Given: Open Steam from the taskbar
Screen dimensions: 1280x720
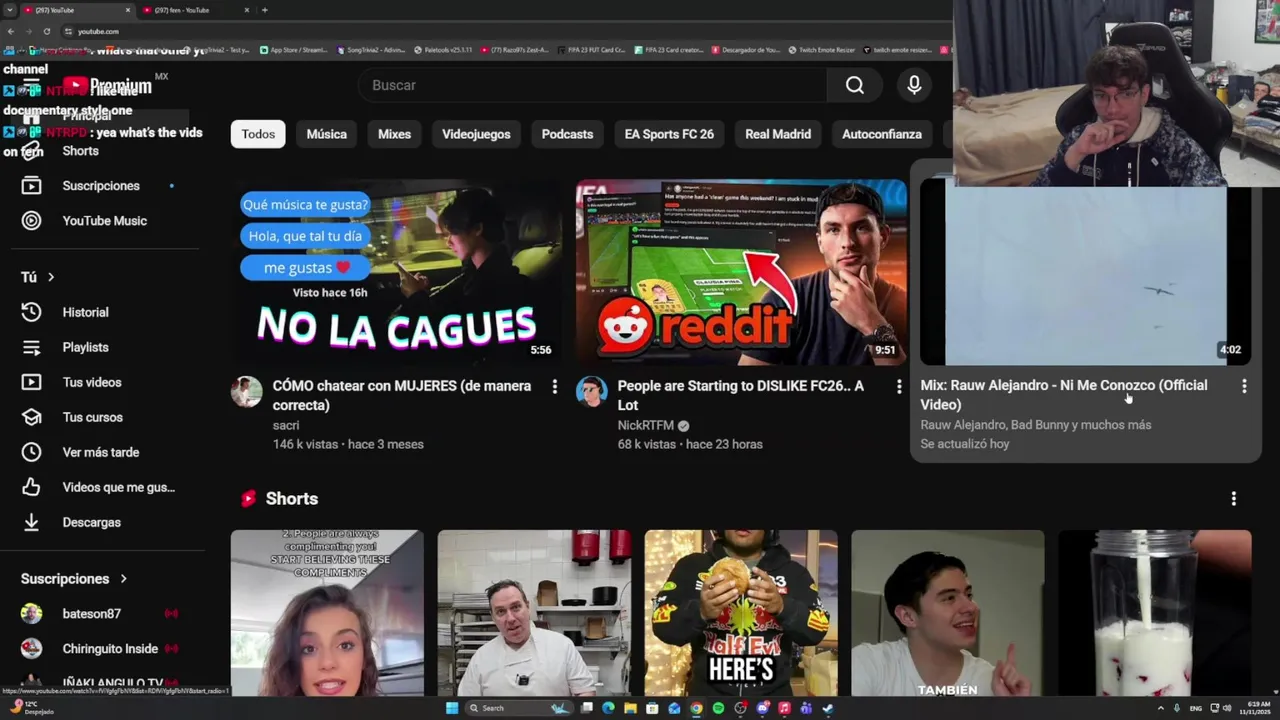Looking at the screenshot, I should 828,708.
